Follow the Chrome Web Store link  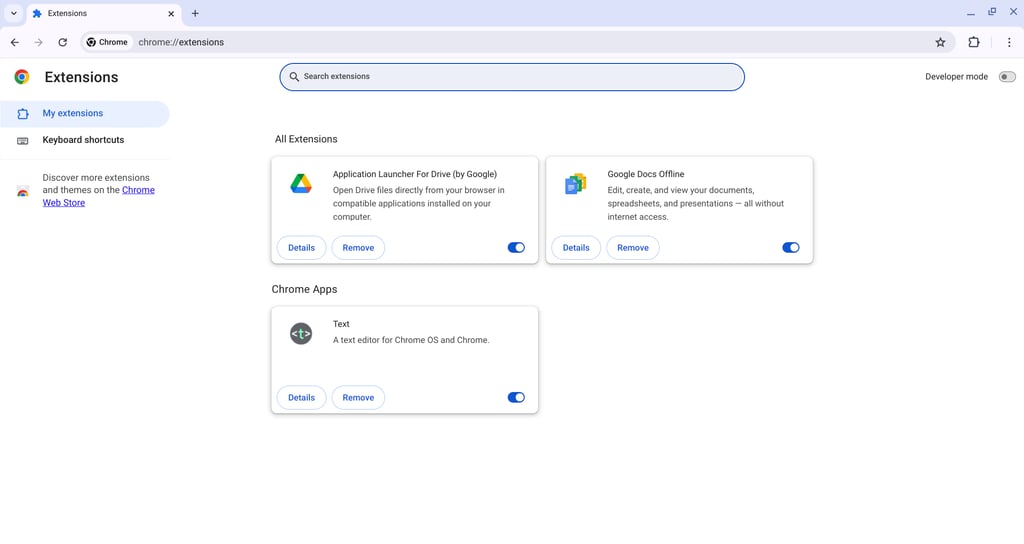99,196
